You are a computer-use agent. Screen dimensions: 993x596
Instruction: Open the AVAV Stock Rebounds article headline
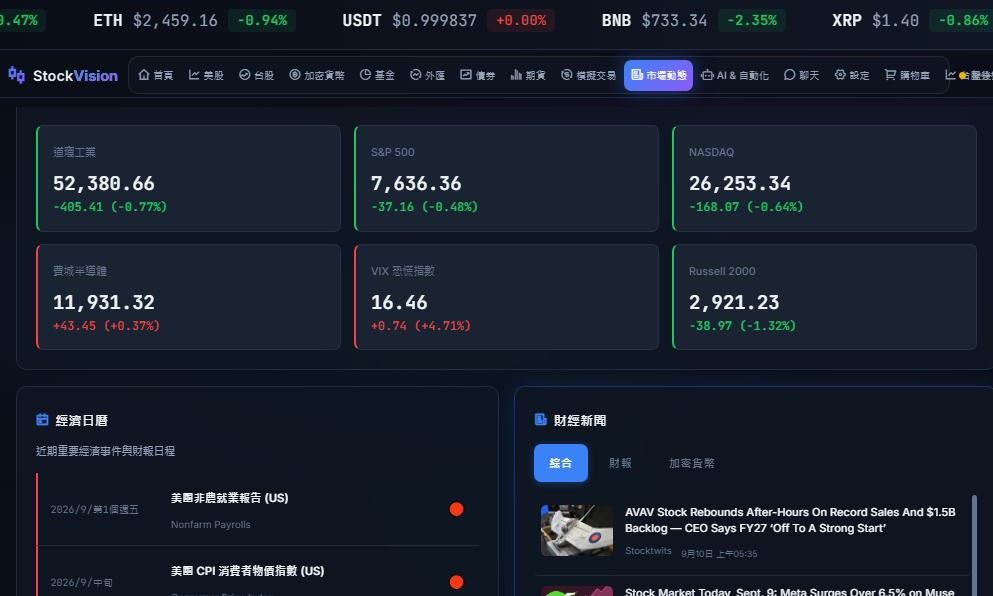click(x=790, y=520)
